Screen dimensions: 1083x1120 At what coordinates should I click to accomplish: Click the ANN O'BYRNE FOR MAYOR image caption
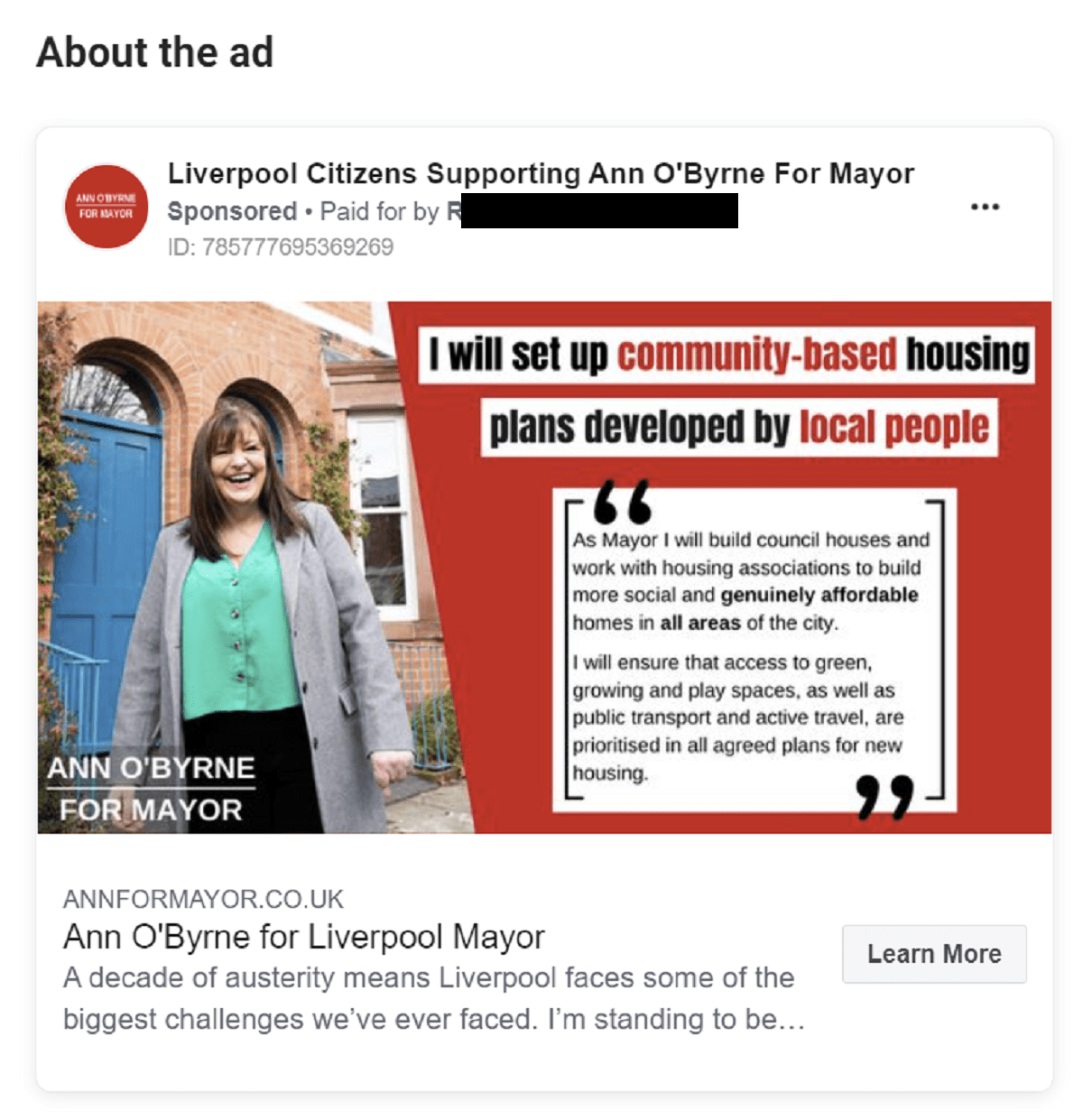(151, 789)
